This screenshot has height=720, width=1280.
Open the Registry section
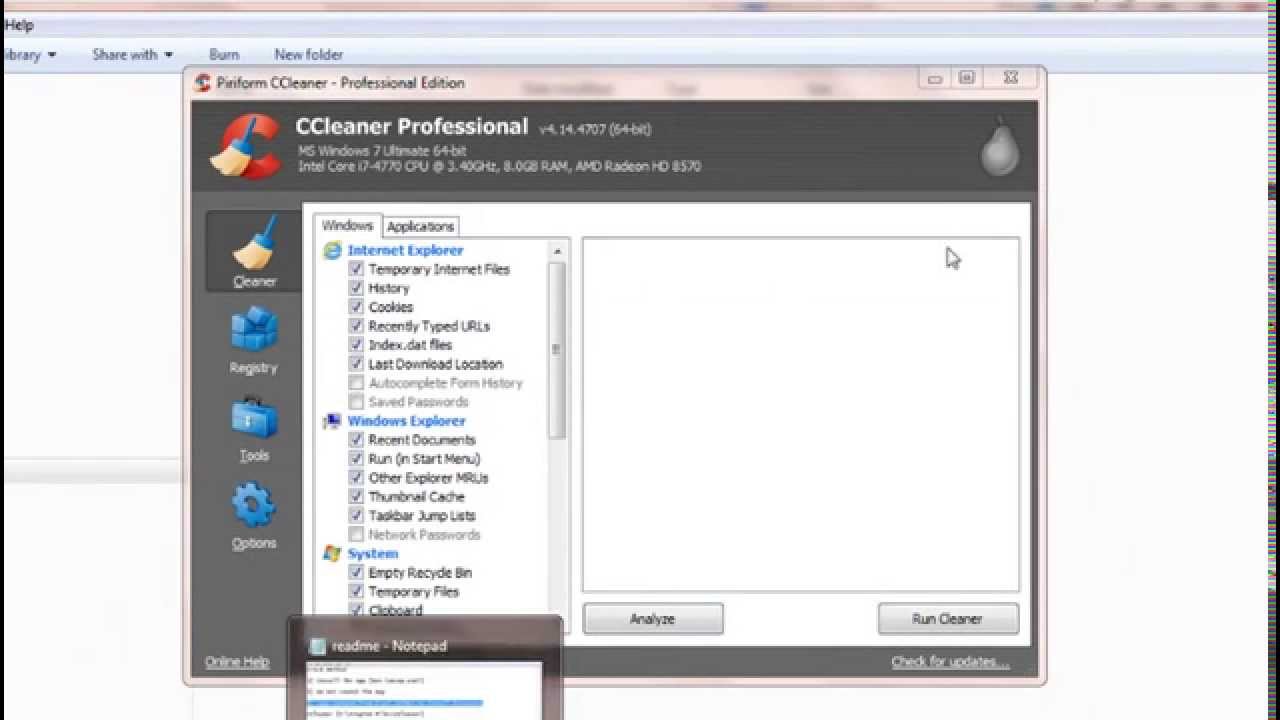pyautogui.click(x=254, y=340)
